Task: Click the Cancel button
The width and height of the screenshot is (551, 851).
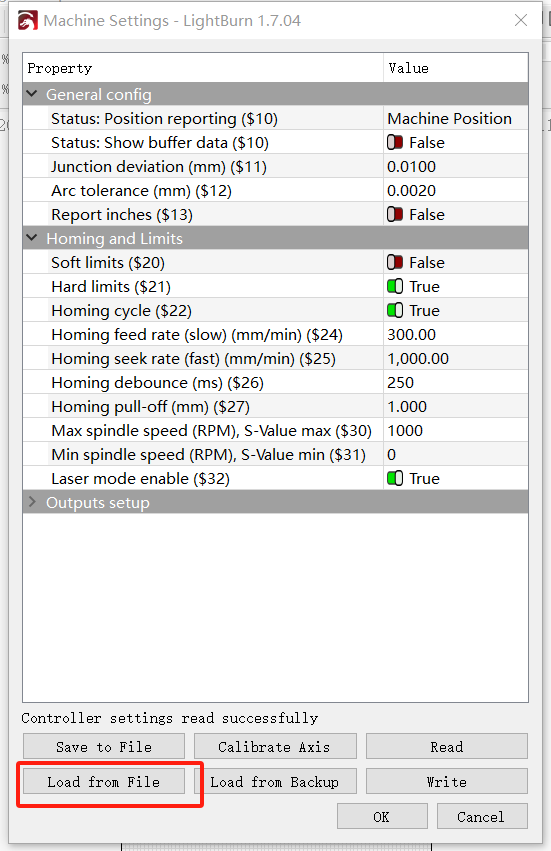Action: [x=482, y=817]
